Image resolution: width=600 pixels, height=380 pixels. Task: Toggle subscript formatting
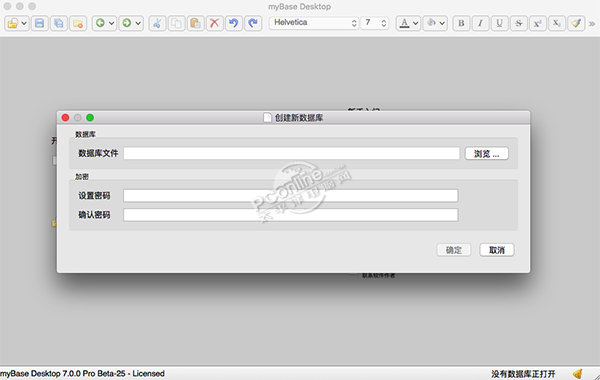557,23
